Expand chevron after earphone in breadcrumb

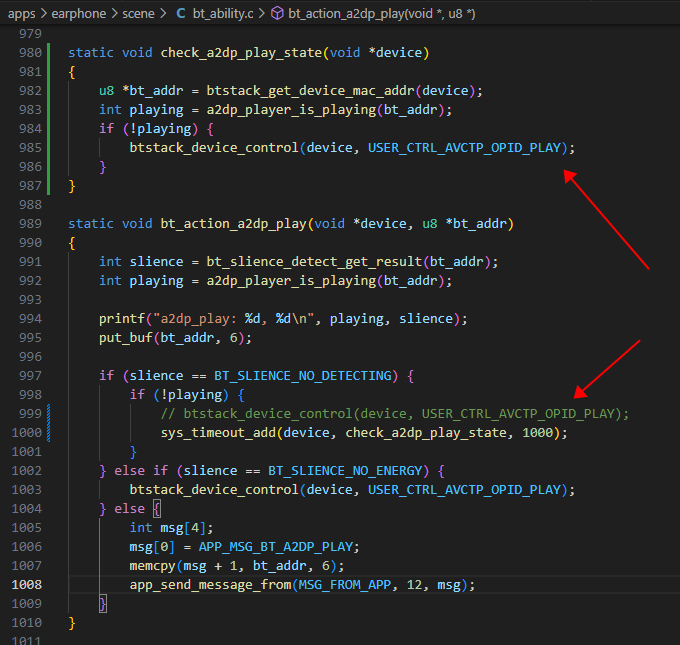(x=114, y=14)
